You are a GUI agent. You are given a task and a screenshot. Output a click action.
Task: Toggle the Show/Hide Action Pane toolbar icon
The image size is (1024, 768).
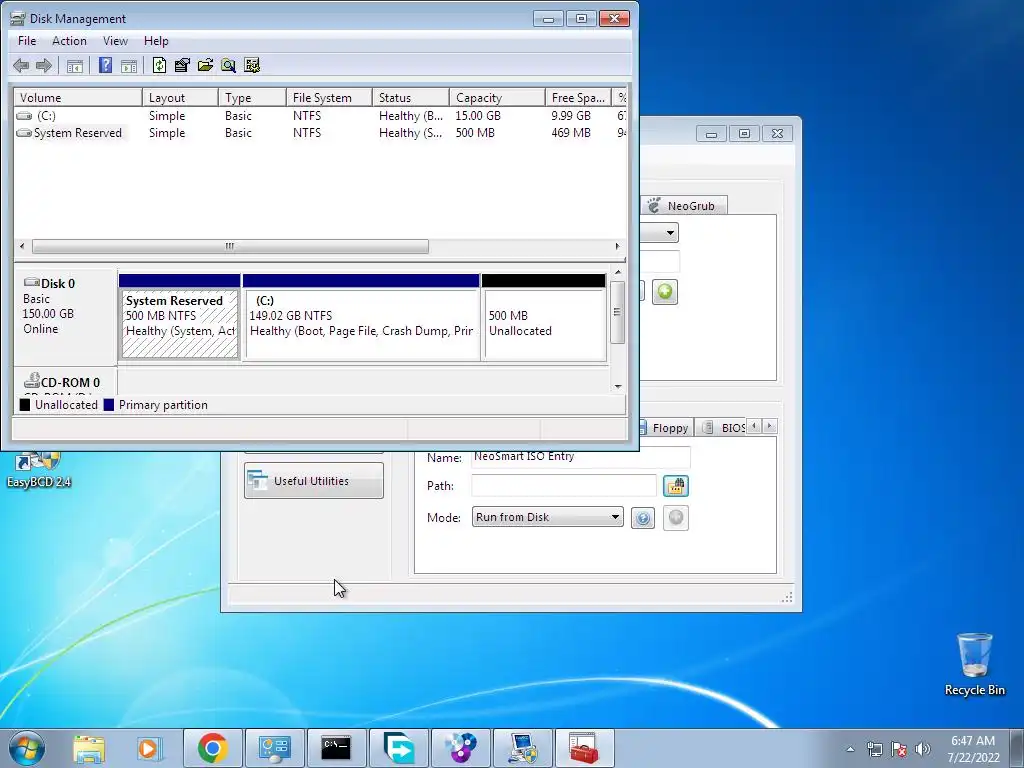click(129, 65)
